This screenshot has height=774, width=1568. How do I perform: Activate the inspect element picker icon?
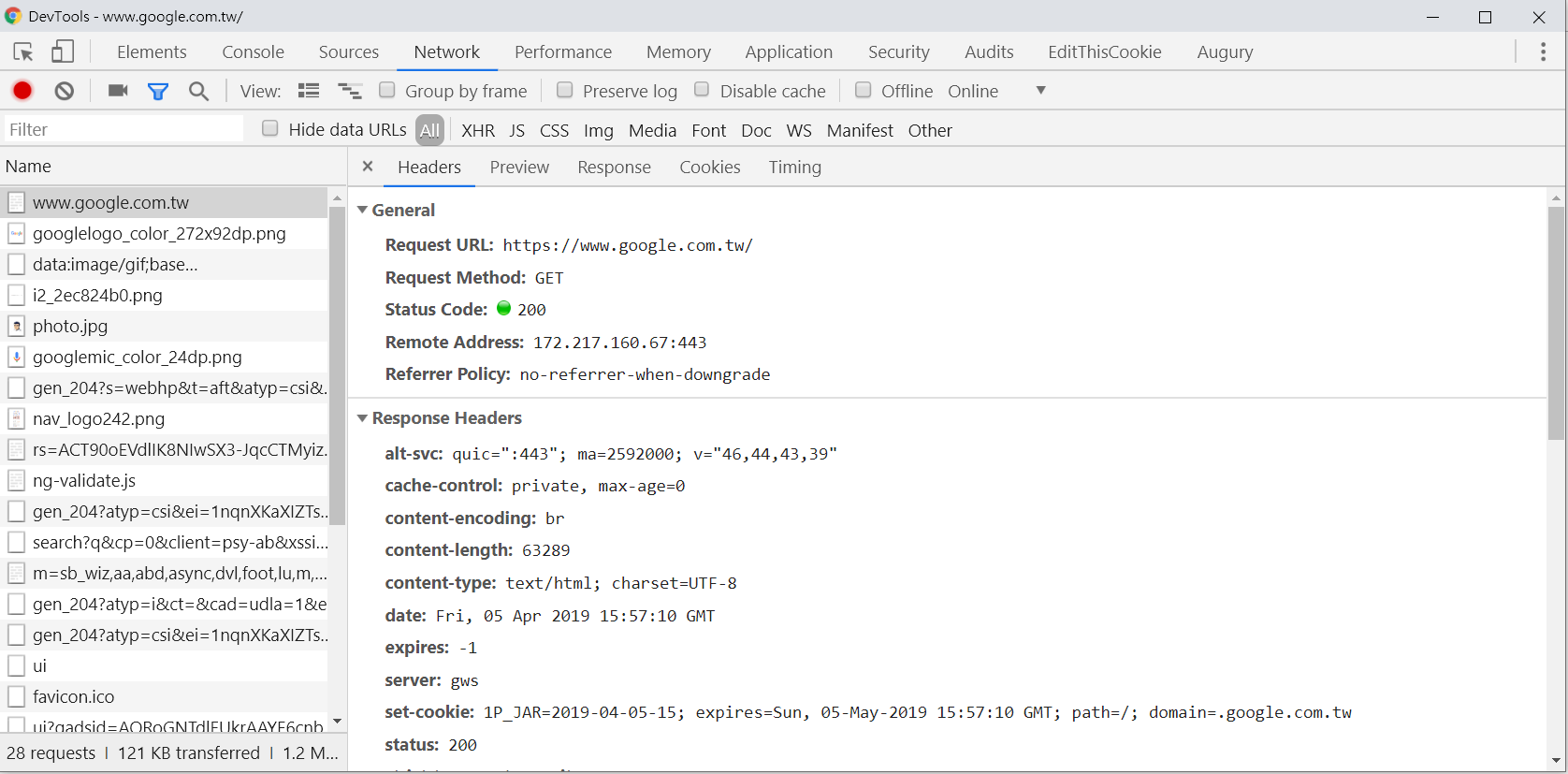pos(23,51)
